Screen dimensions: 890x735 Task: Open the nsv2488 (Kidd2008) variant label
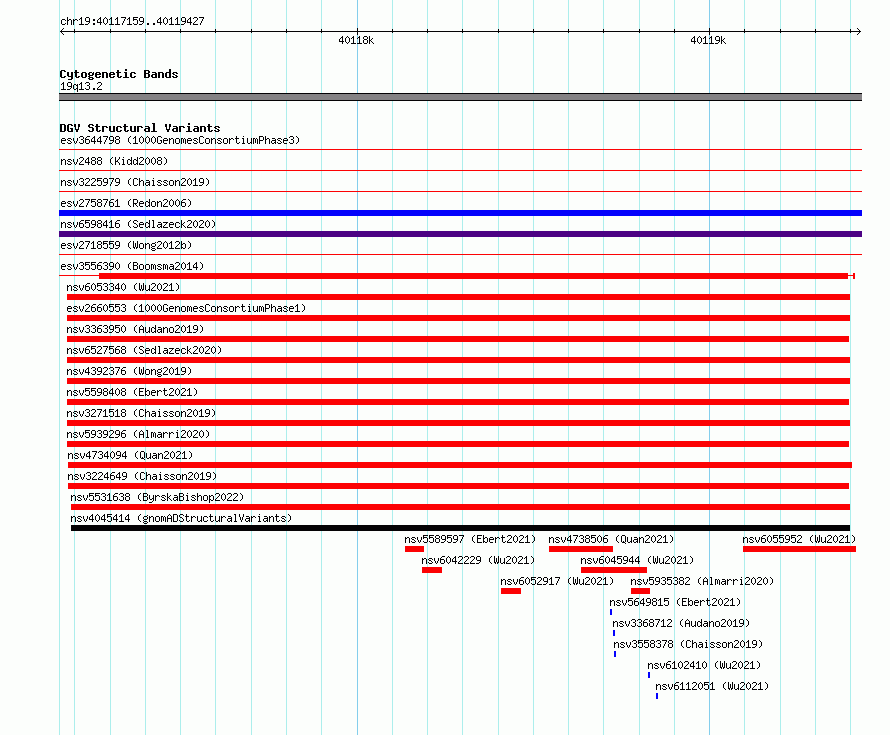point(114,161)
